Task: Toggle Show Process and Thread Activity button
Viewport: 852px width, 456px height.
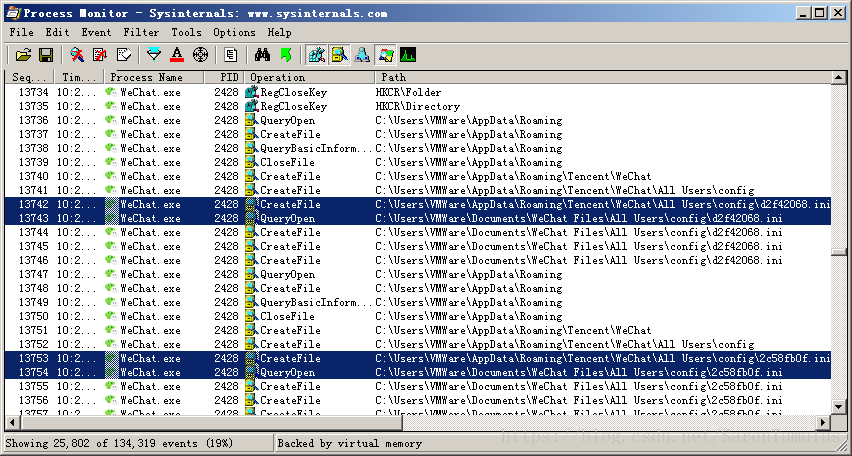Action: (x=386, y=55)
